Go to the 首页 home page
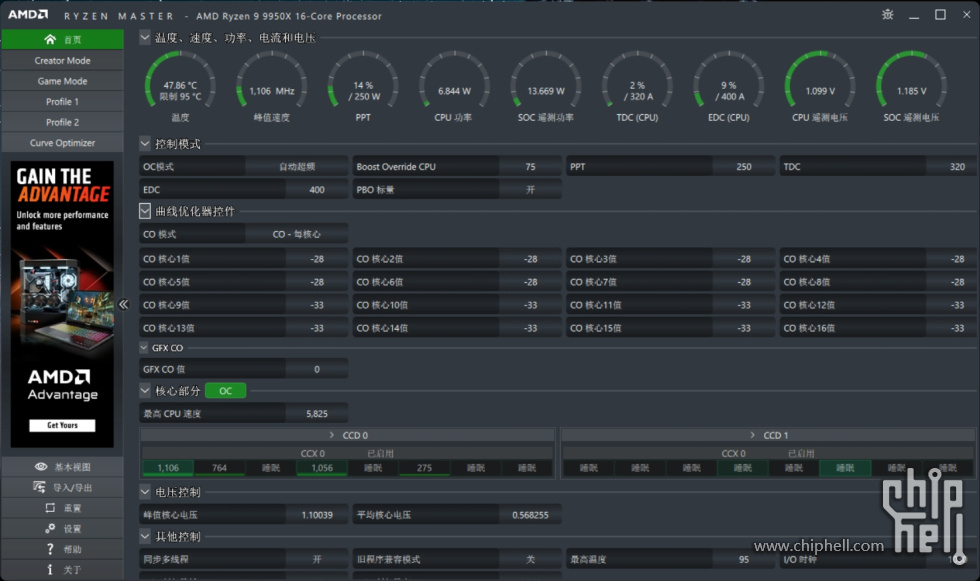 pos(62,39)
